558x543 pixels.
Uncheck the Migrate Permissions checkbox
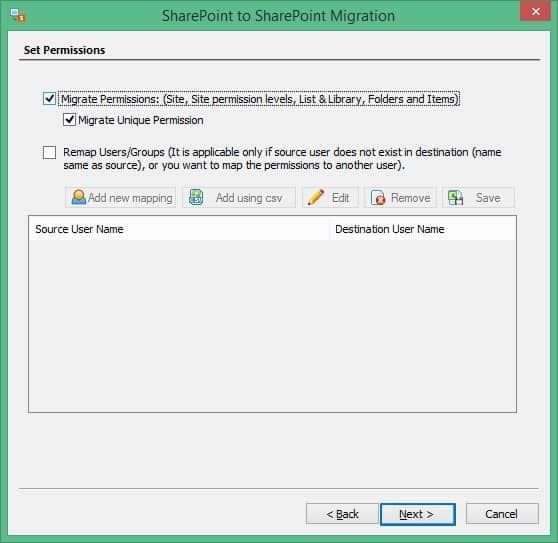click(49, 99)
